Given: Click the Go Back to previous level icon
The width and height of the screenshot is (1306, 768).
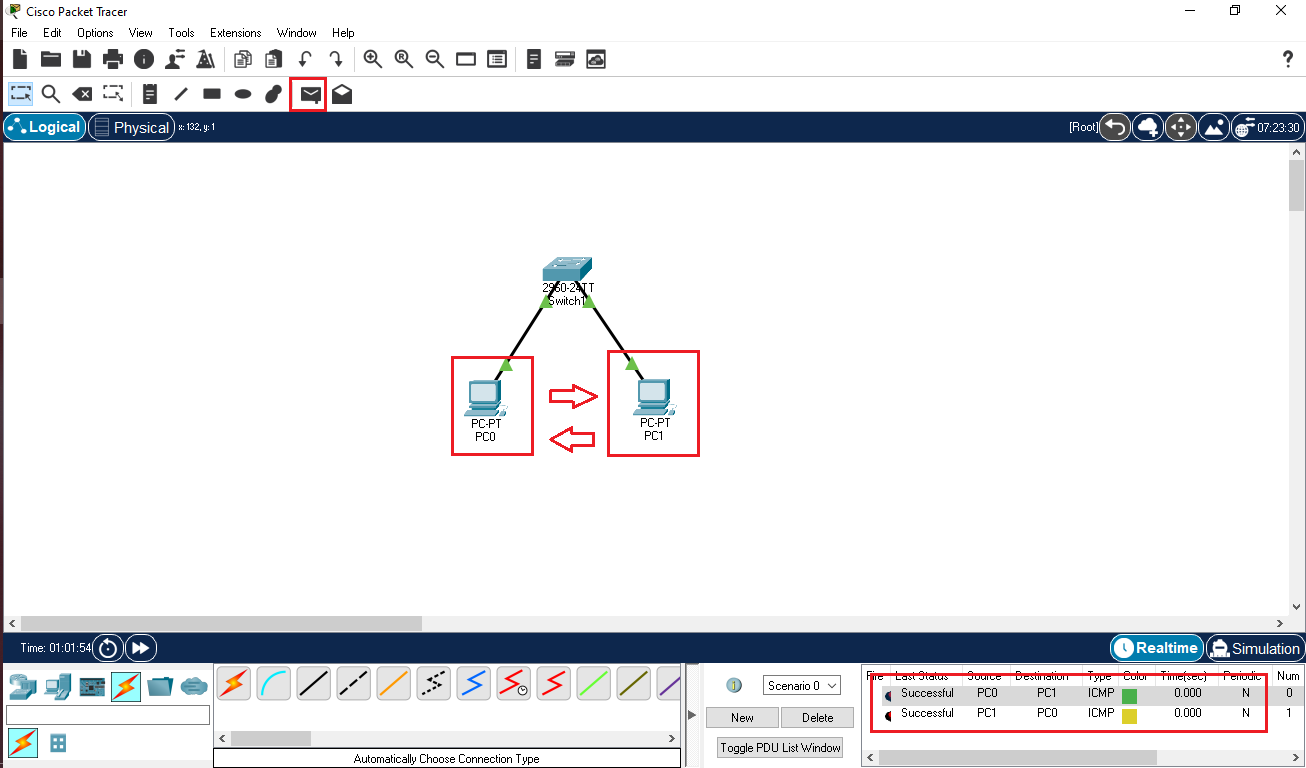Looking at the screenshot, I should [x=1116, y=127].
